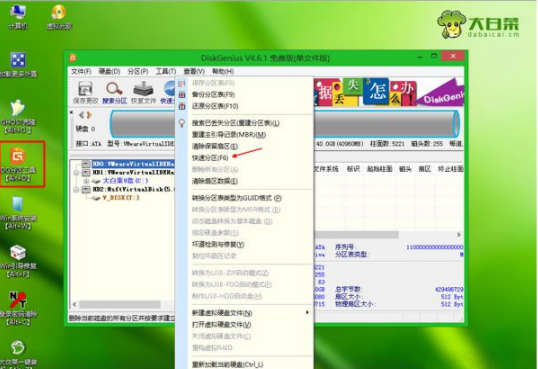The height and width of the screenshot is (369, 538).
Task: Launch the Win系统安装 (Alt+W) desktop shortcut
Action: 18,212
